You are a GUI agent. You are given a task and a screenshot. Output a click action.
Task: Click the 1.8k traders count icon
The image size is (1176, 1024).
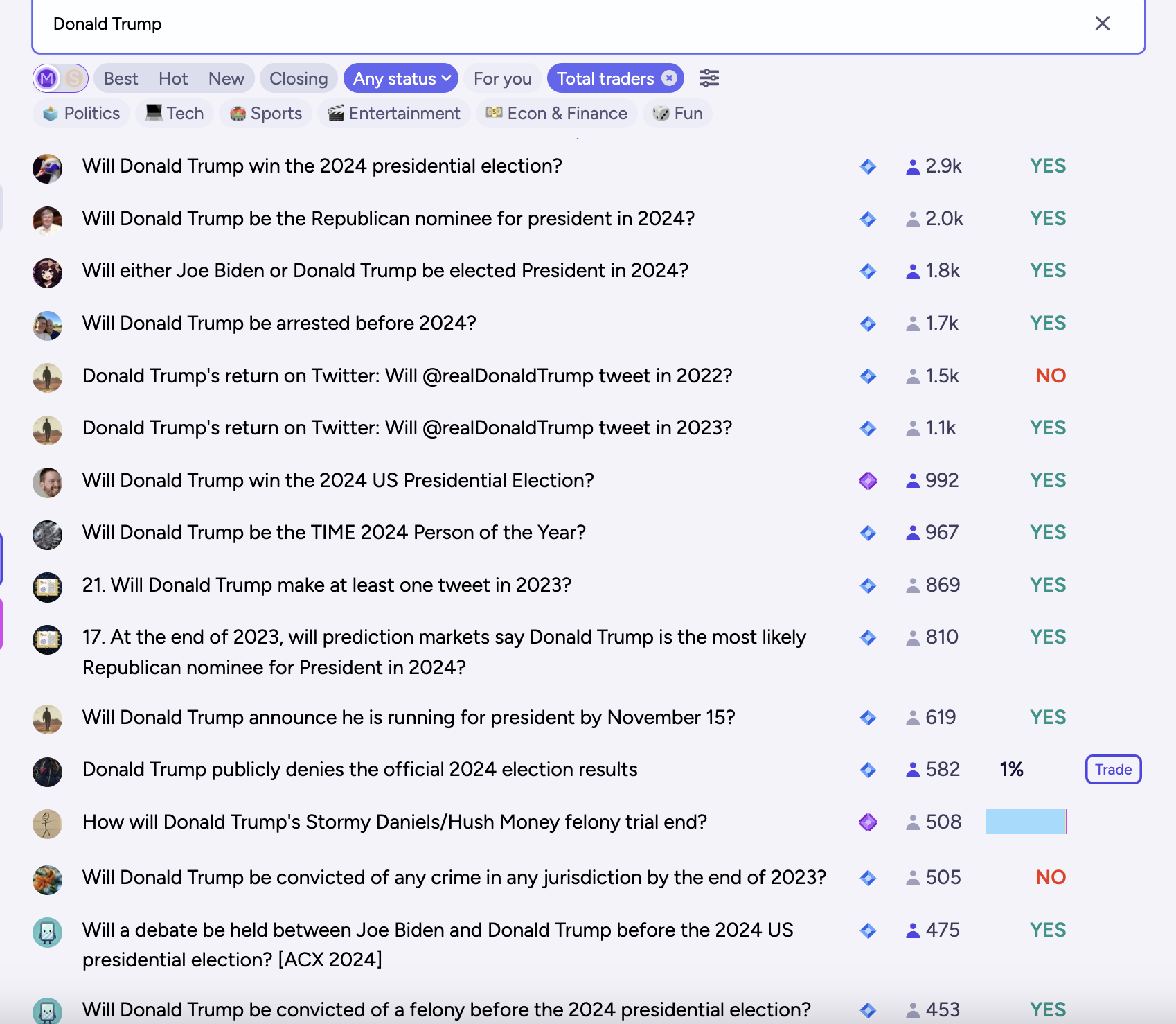pyautogui.click(x=913, y=272)
